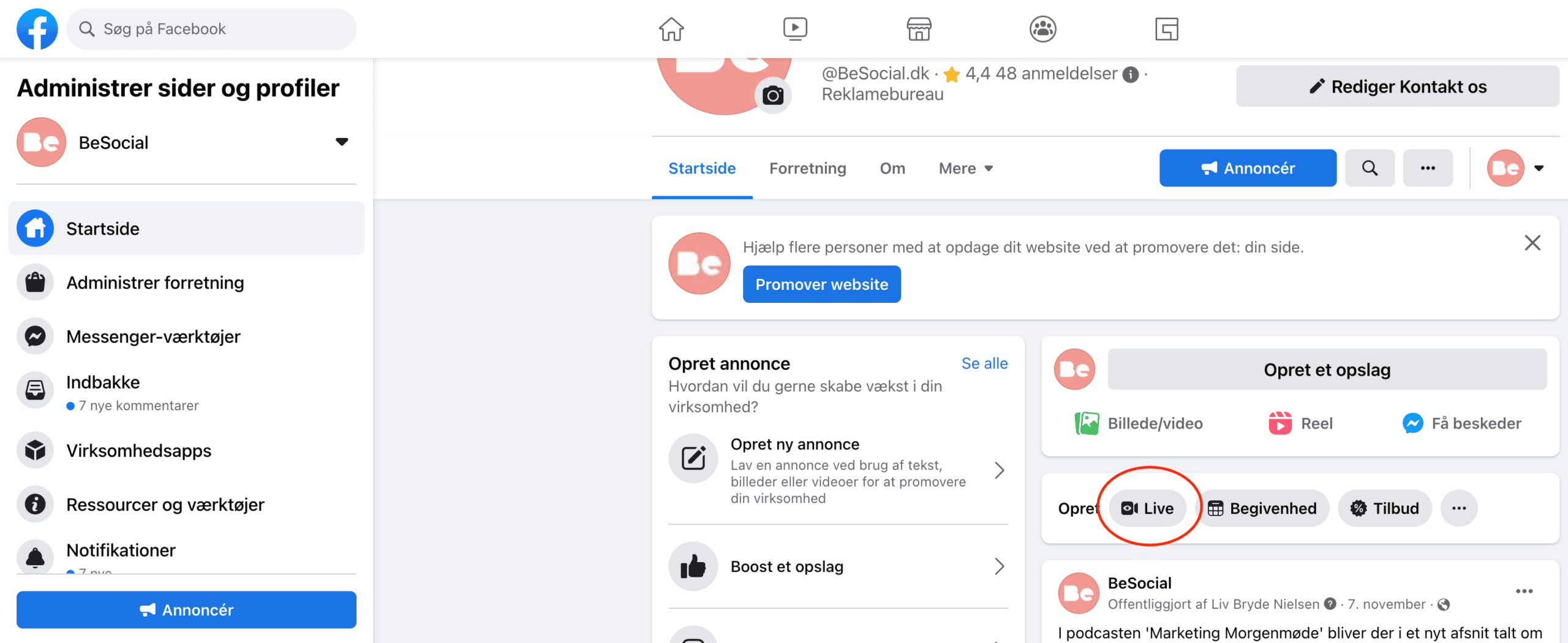Click the blue Annoncér button in header
This screenshot has width=1568, height=643.
1248,168
